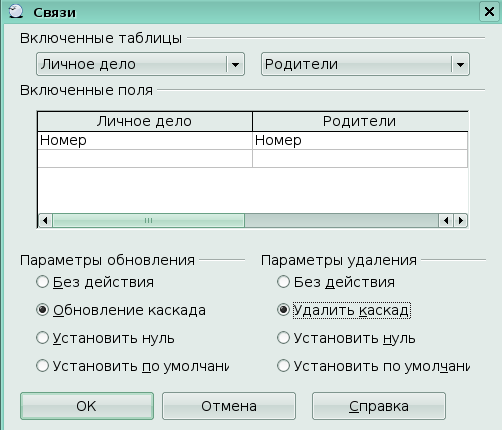Click the empty second row under Личное дело

pos(145,158)
